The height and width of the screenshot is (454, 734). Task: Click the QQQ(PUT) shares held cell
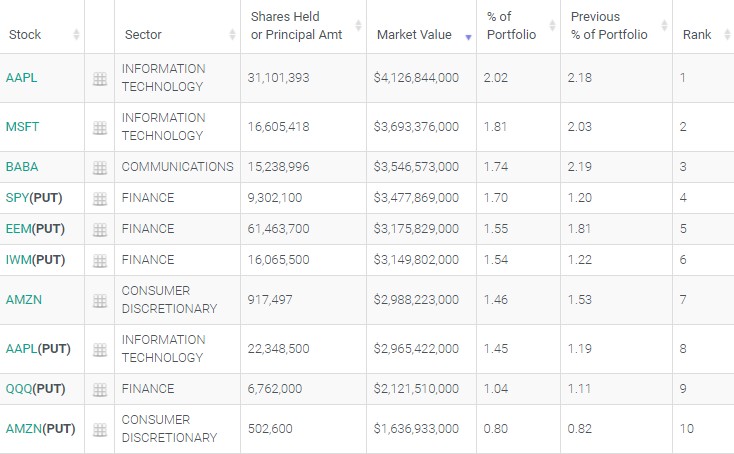coord(273,389)
